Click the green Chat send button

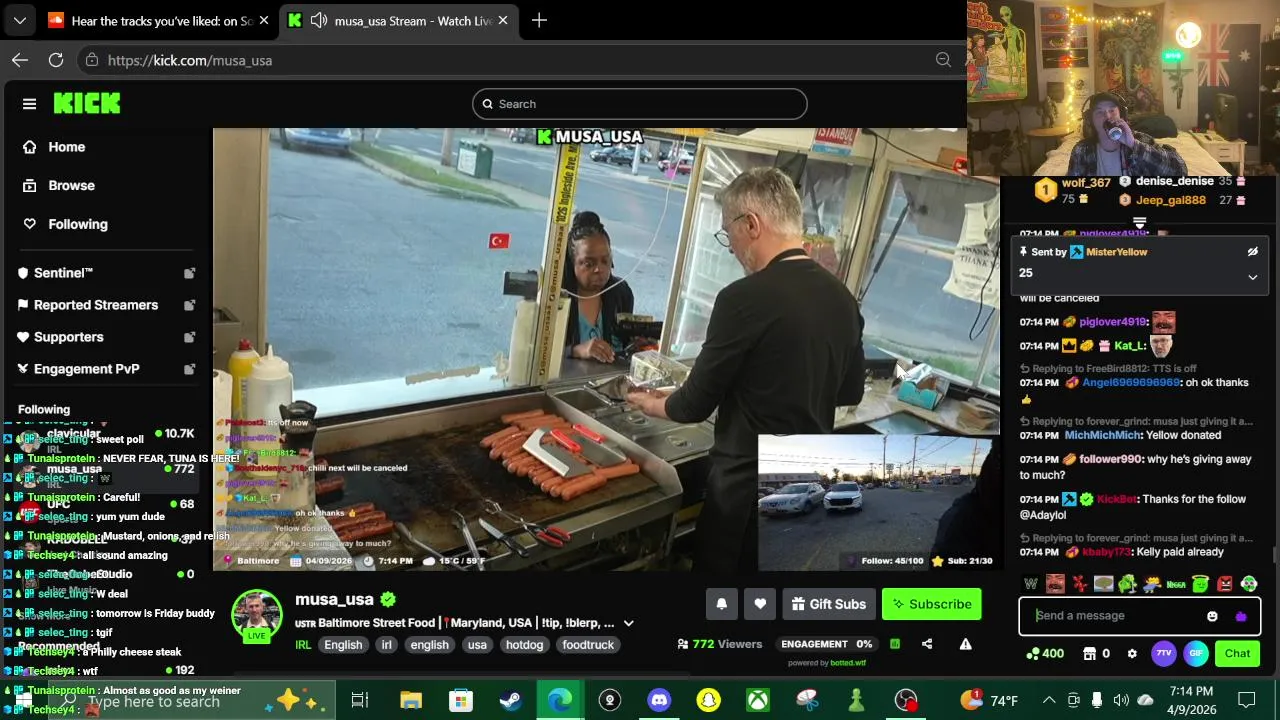click(1237, 654)
